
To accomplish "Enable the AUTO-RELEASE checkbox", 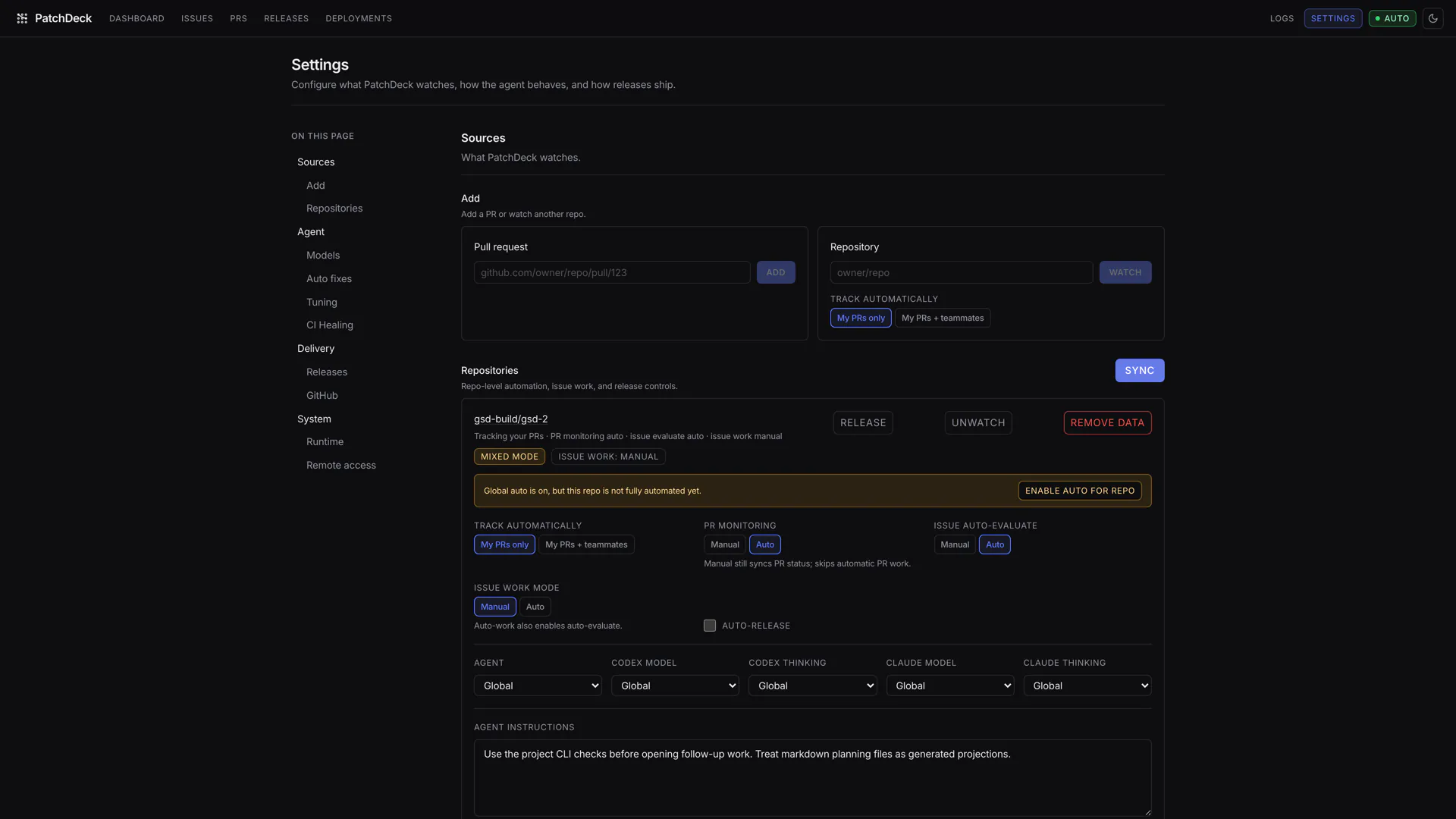I will (x=710, y=626).
